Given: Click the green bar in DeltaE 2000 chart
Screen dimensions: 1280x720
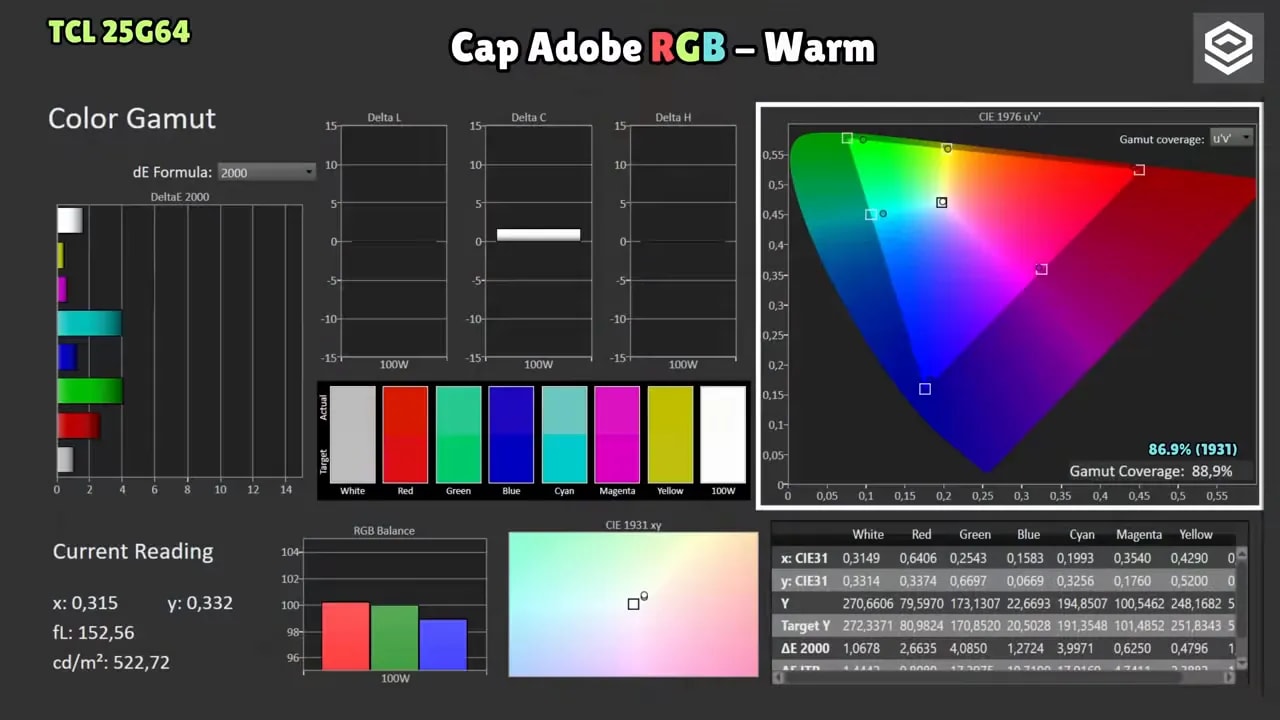Looking at the screenshot, I should (x=90, y=391).
